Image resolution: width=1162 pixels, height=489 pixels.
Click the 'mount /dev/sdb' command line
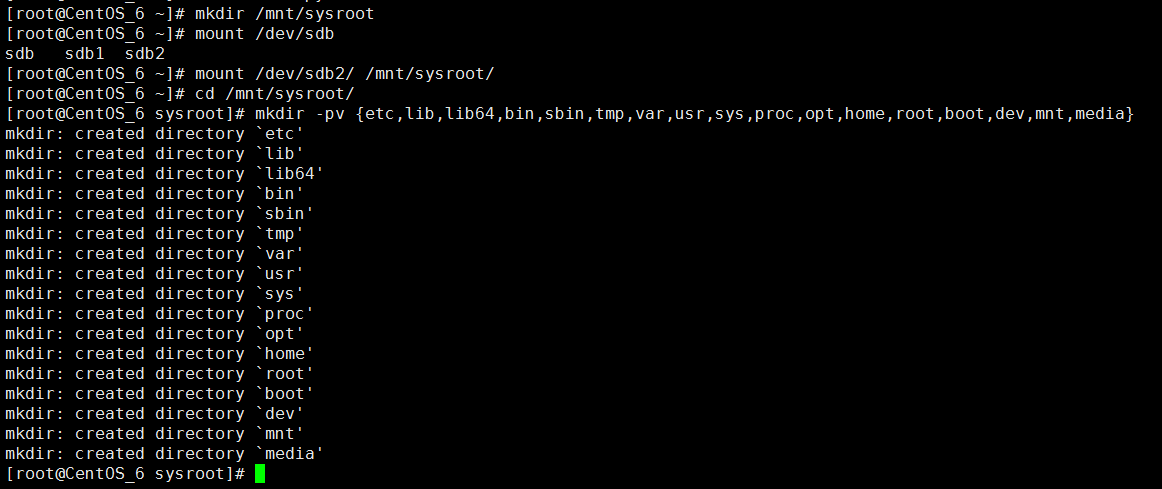pyautogui.click(x=265, y=34)
